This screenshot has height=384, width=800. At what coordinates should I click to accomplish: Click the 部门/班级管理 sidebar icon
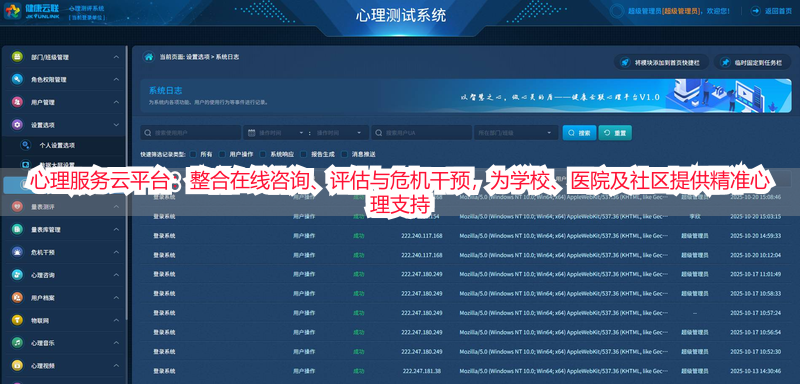tap(17, 57)
